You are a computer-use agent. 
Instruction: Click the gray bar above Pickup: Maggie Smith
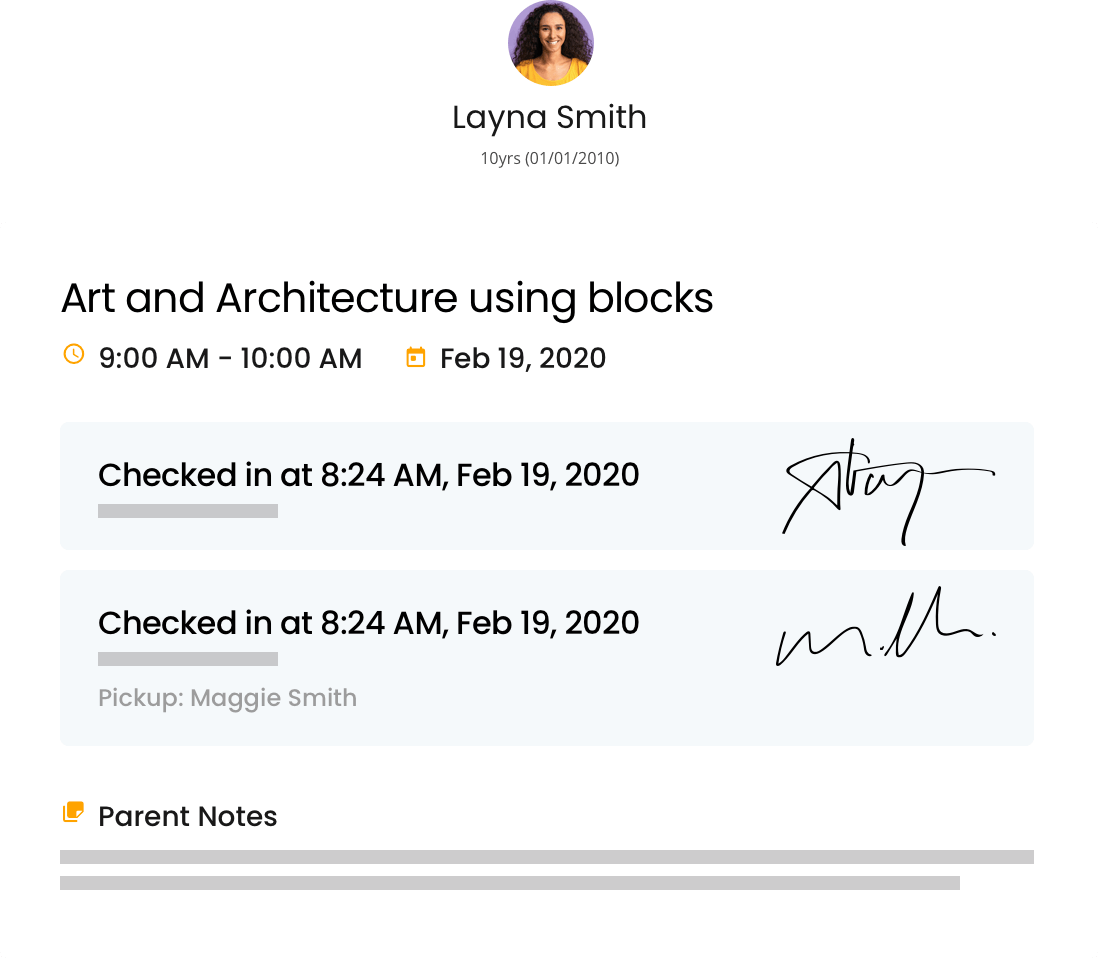point(187,659)
